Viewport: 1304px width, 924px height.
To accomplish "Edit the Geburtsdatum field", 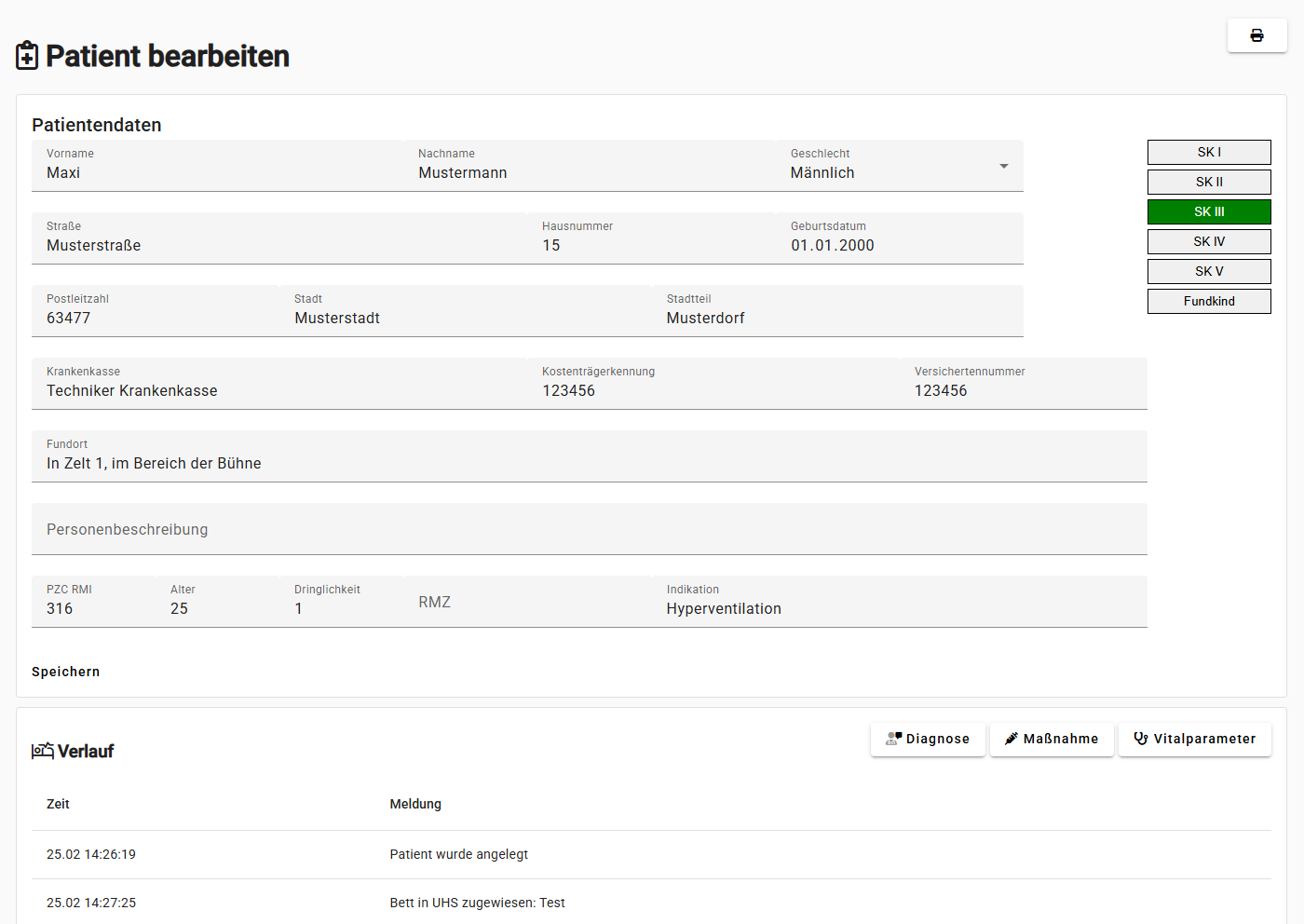I will [899, 245].
